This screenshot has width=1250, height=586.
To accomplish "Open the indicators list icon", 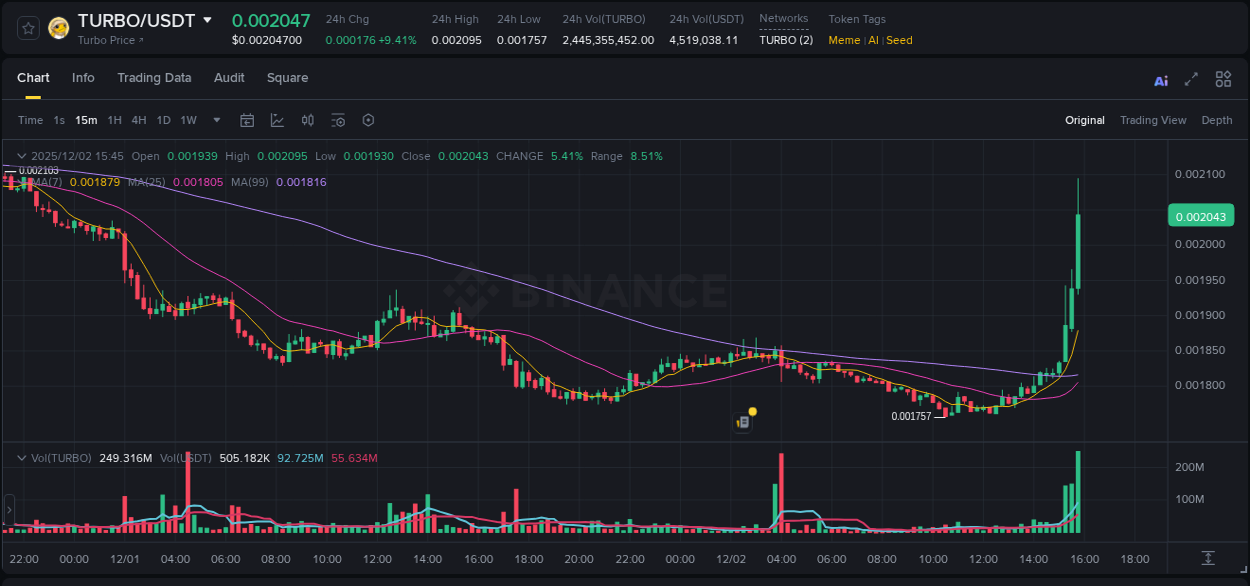I will tap(338, 120).
